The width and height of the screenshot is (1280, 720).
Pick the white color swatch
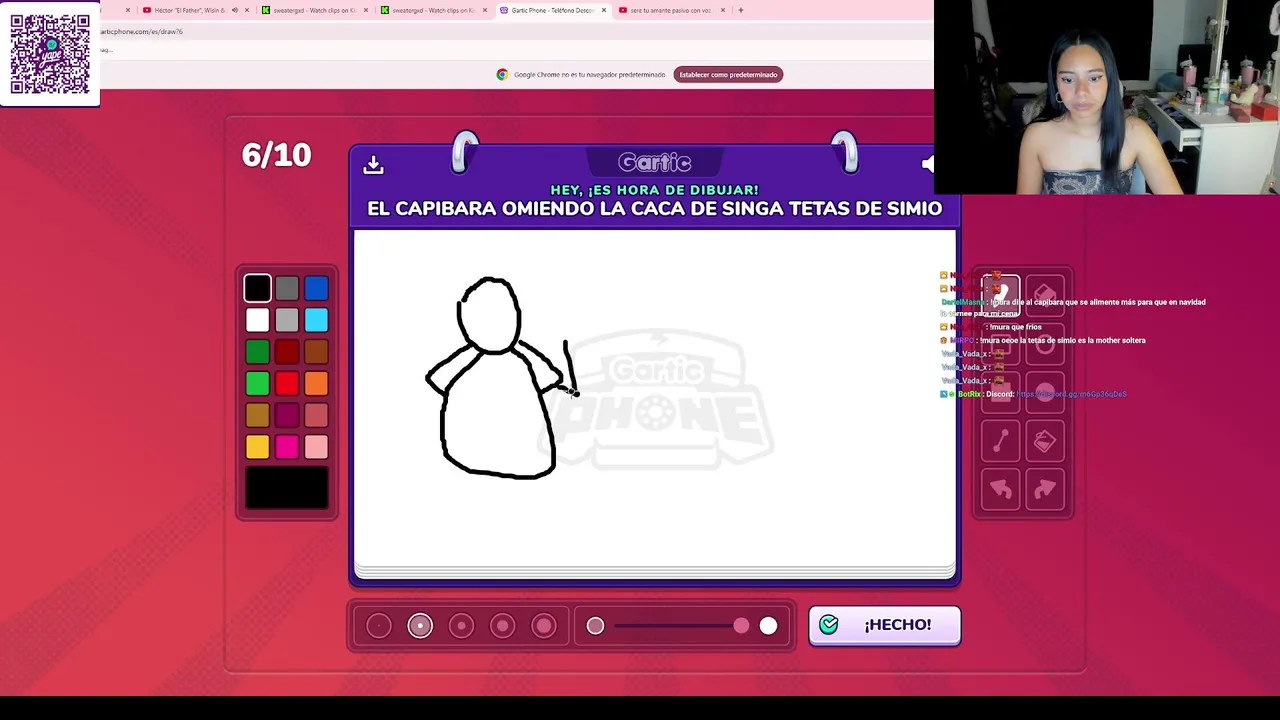(x=257, y=320)
